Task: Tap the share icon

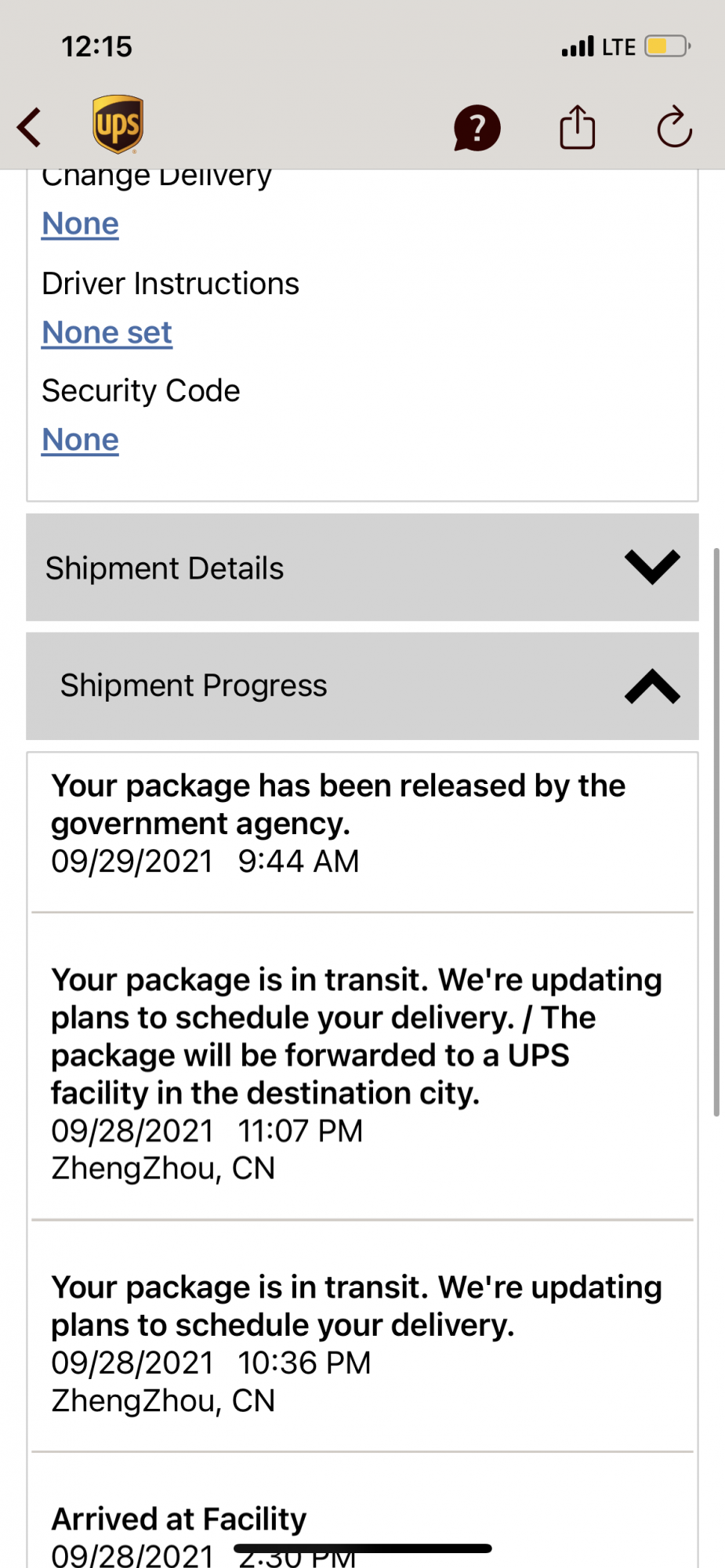Action: 578,127
